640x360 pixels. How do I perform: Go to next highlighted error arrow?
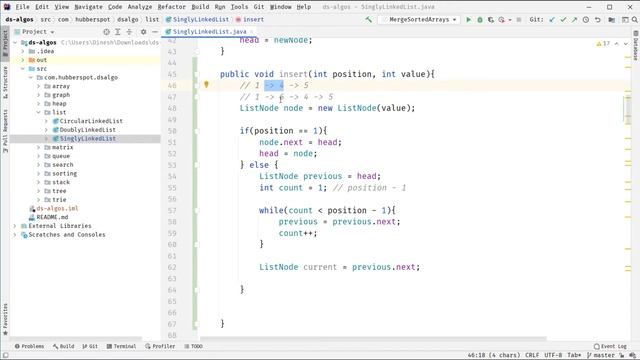pyautogui.click(x=626, y=43)
